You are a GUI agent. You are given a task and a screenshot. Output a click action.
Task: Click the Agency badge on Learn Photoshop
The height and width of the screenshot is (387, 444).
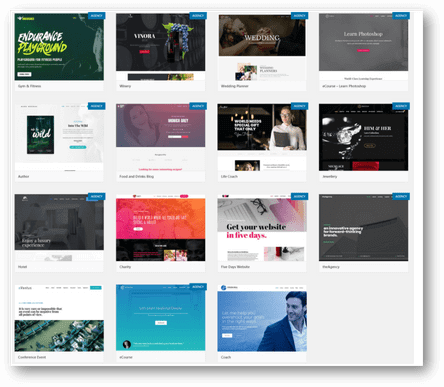point(401,16)
